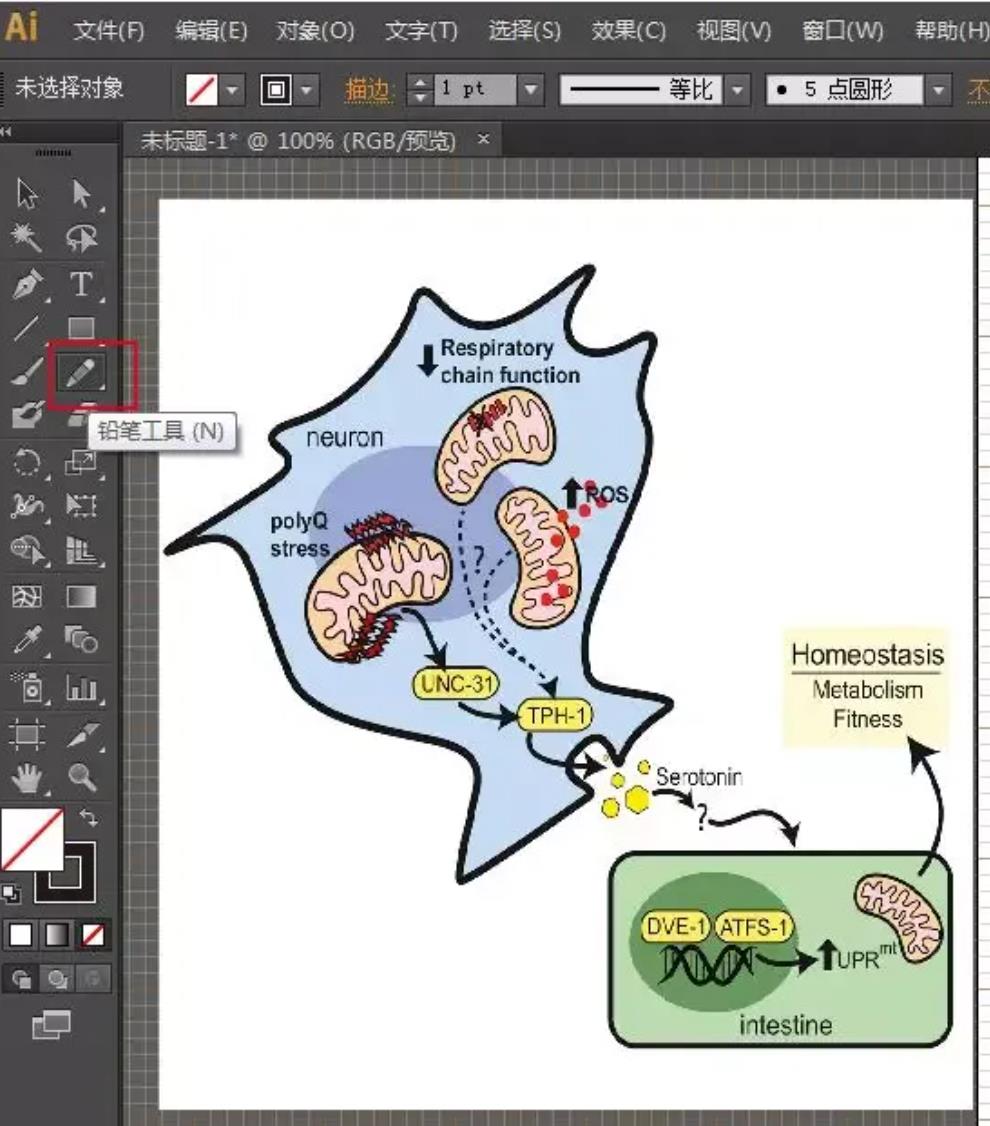This screenshot has height=1126, width=990.
Task: Open the fill color dropdown in control bar
Action: [x=232, y=90]
